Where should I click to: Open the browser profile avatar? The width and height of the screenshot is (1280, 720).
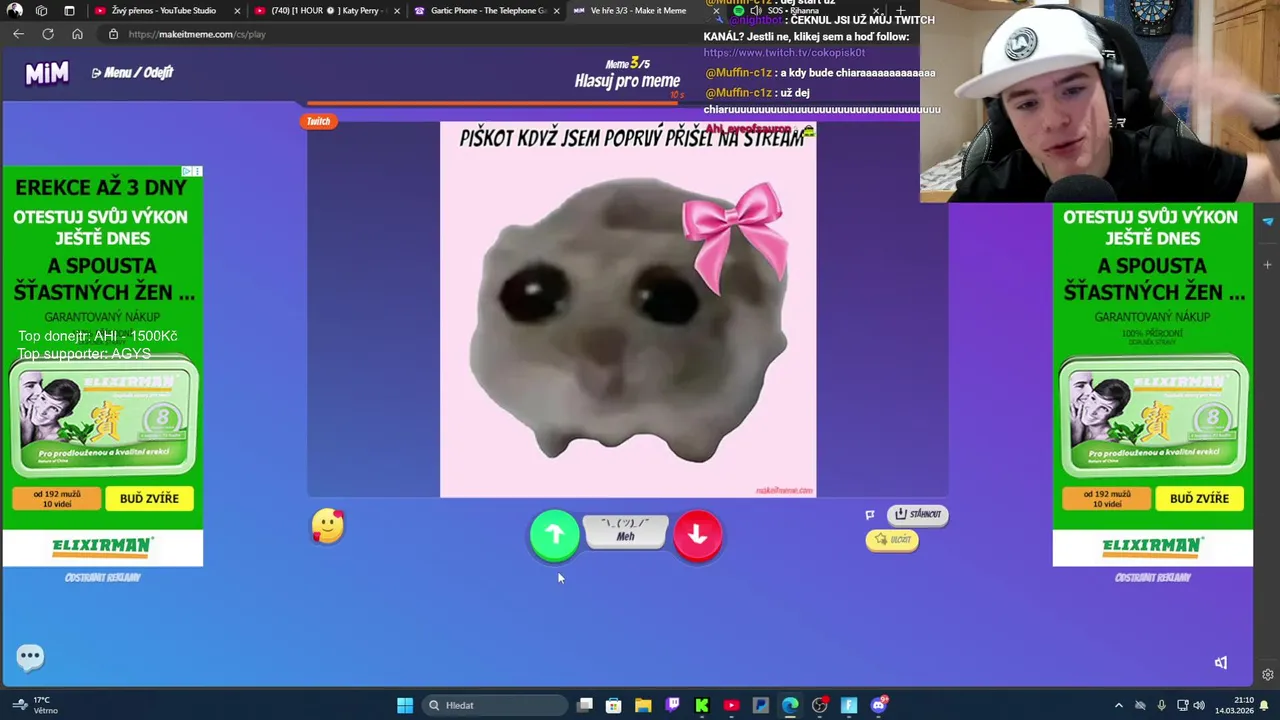(x=15, y=11)
